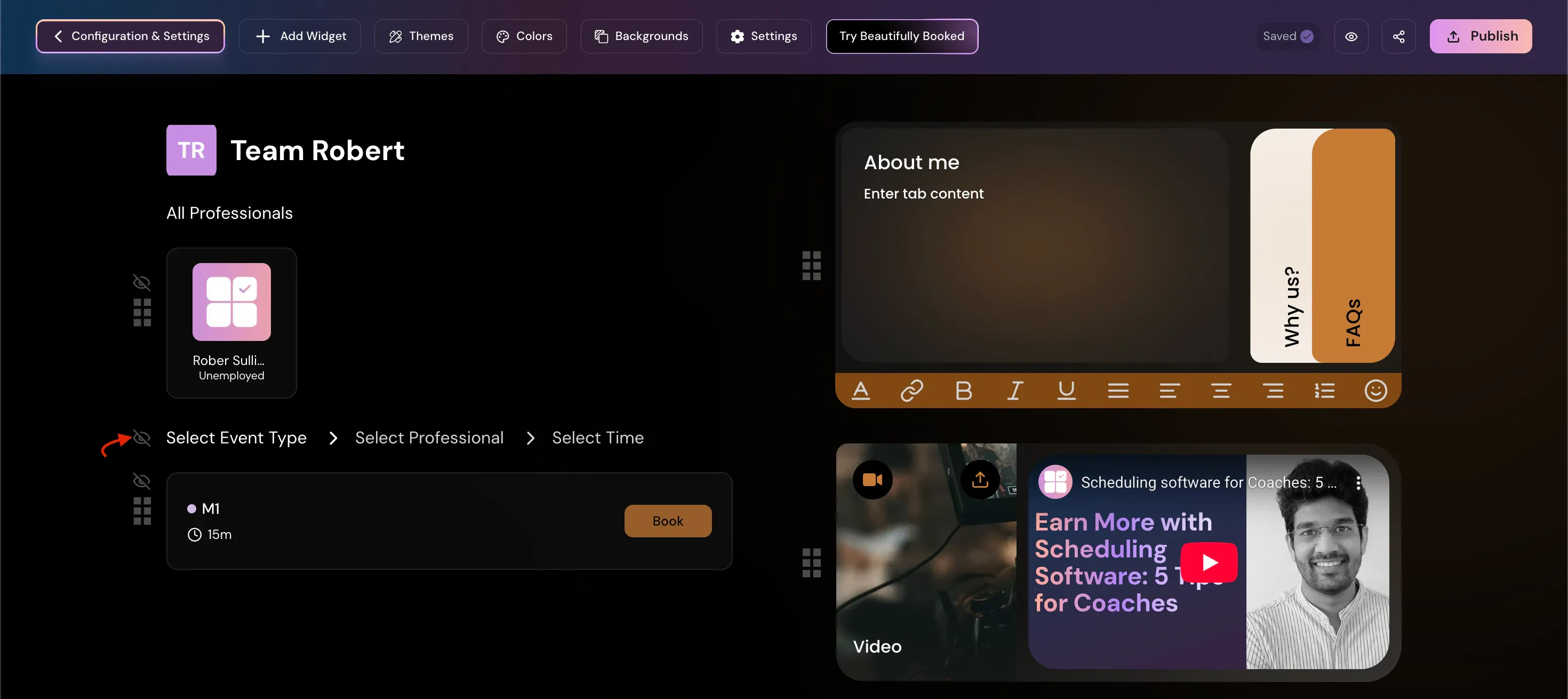Image resolution: width=1568 pixels, height=699 pixels.
Task: Click the video camera icon on the Video widget
Action: point(872,480)
